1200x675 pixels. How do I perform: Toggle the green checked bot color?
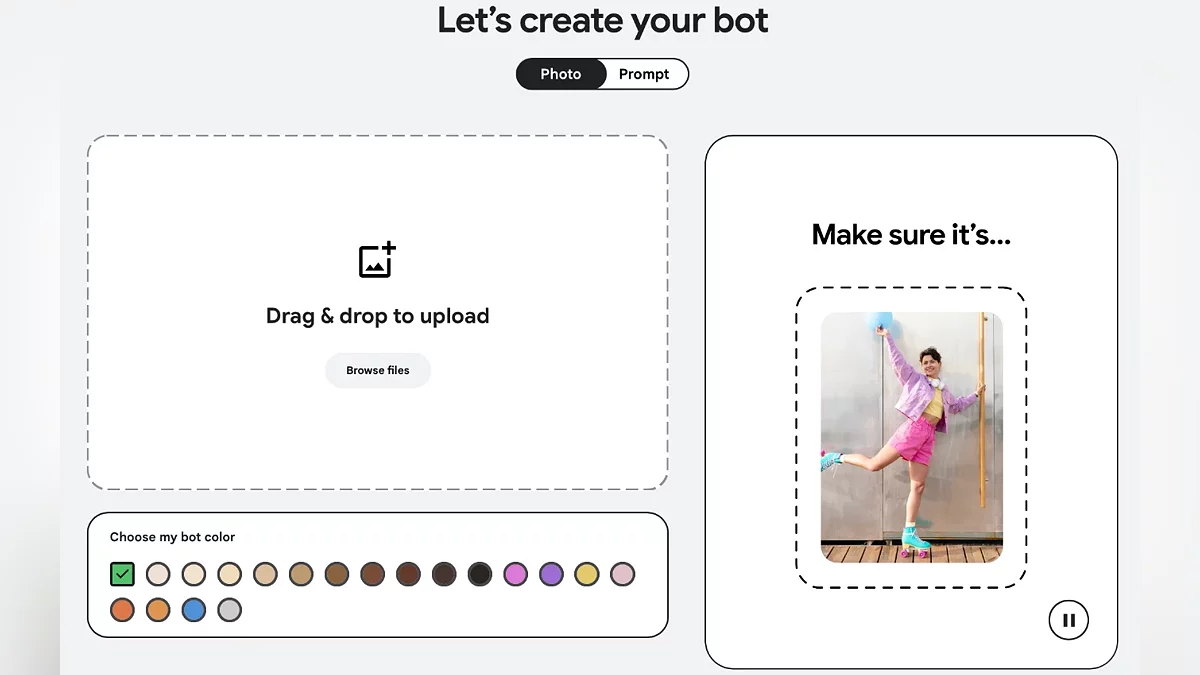(122, 574)
